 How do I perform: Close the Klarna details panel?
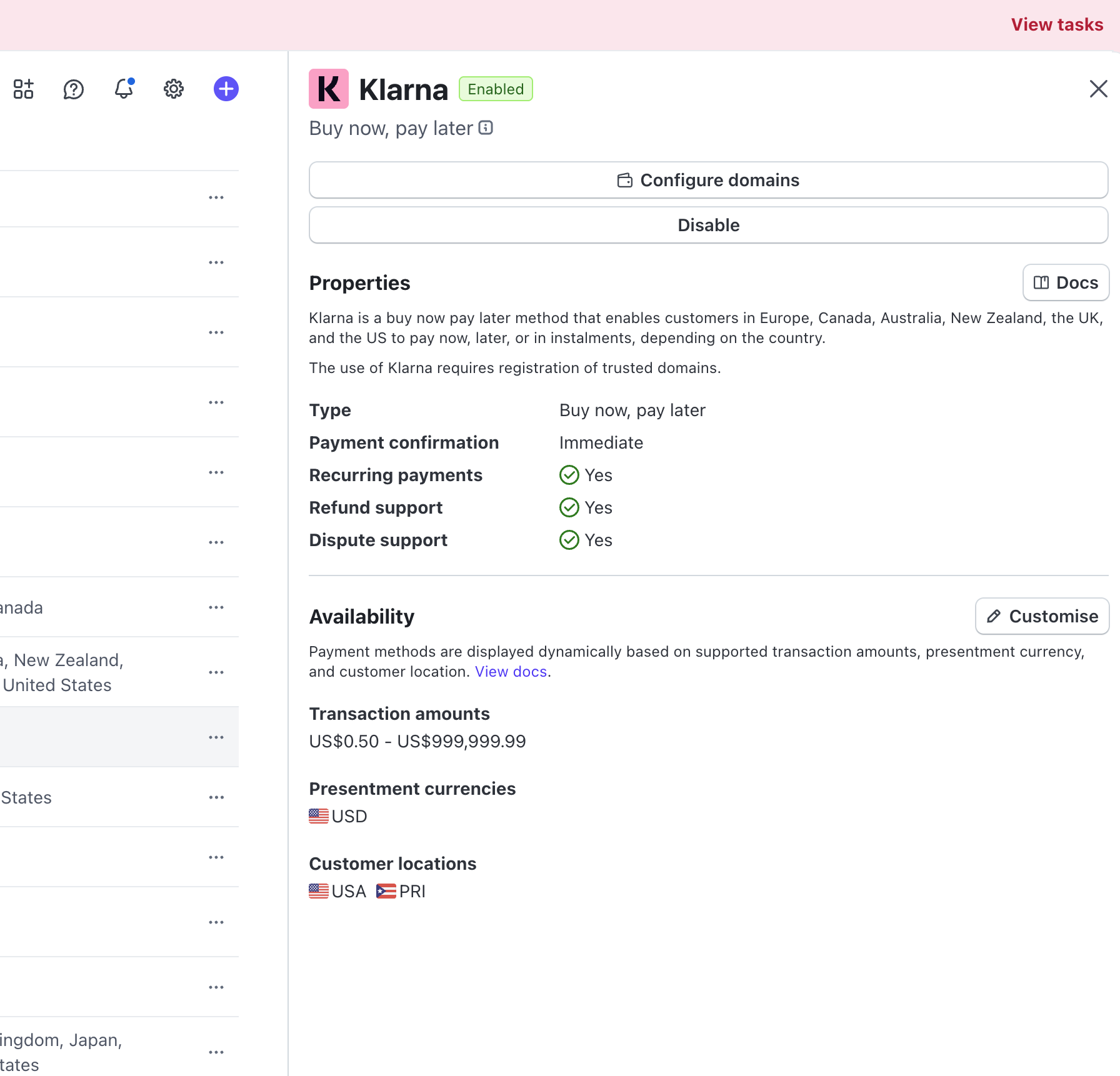(1098, 89)
